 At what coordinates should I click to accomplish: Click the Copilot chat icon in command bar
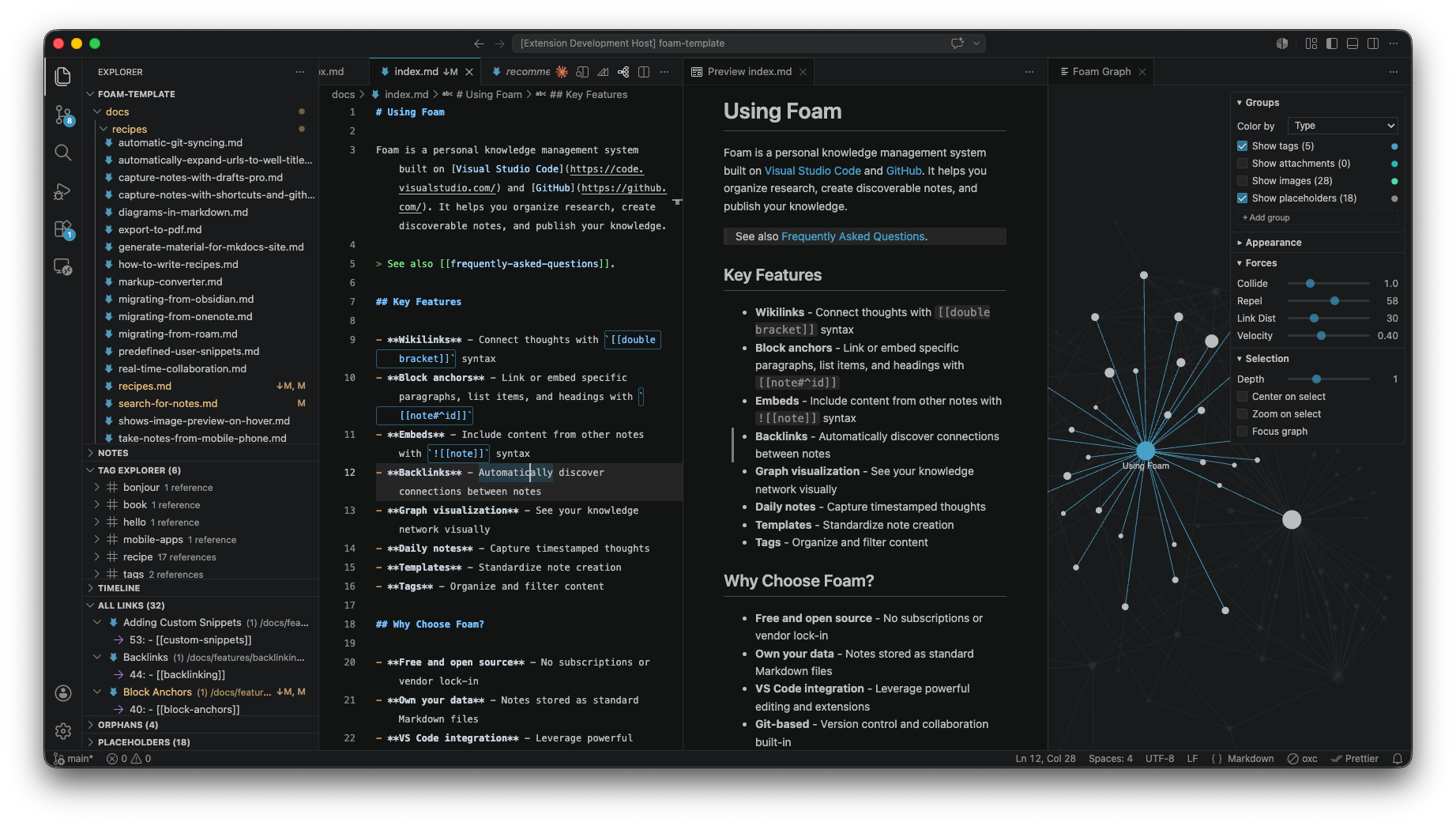957,43
